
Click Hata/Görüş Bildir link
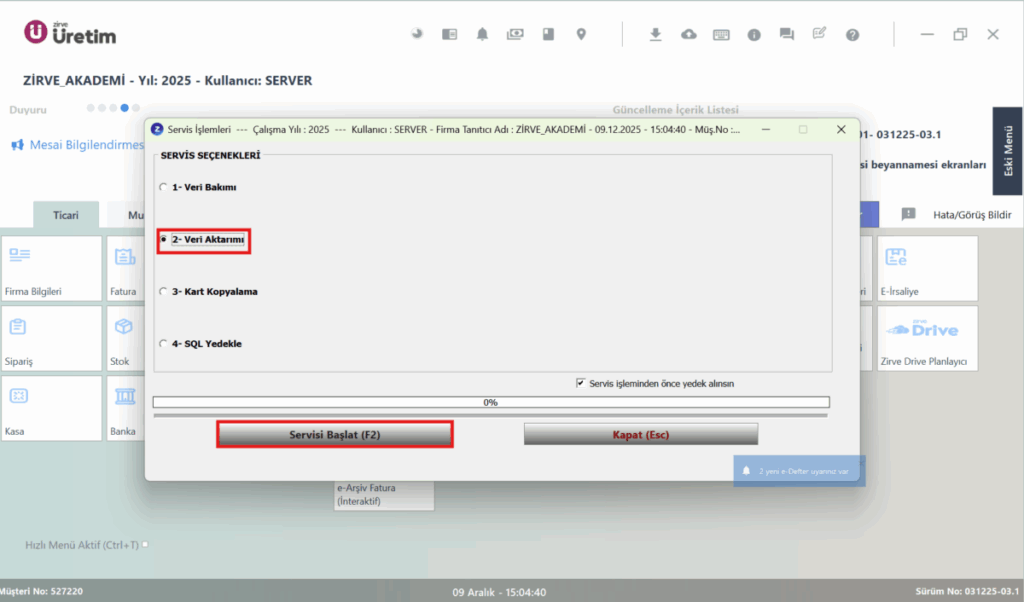972,215
